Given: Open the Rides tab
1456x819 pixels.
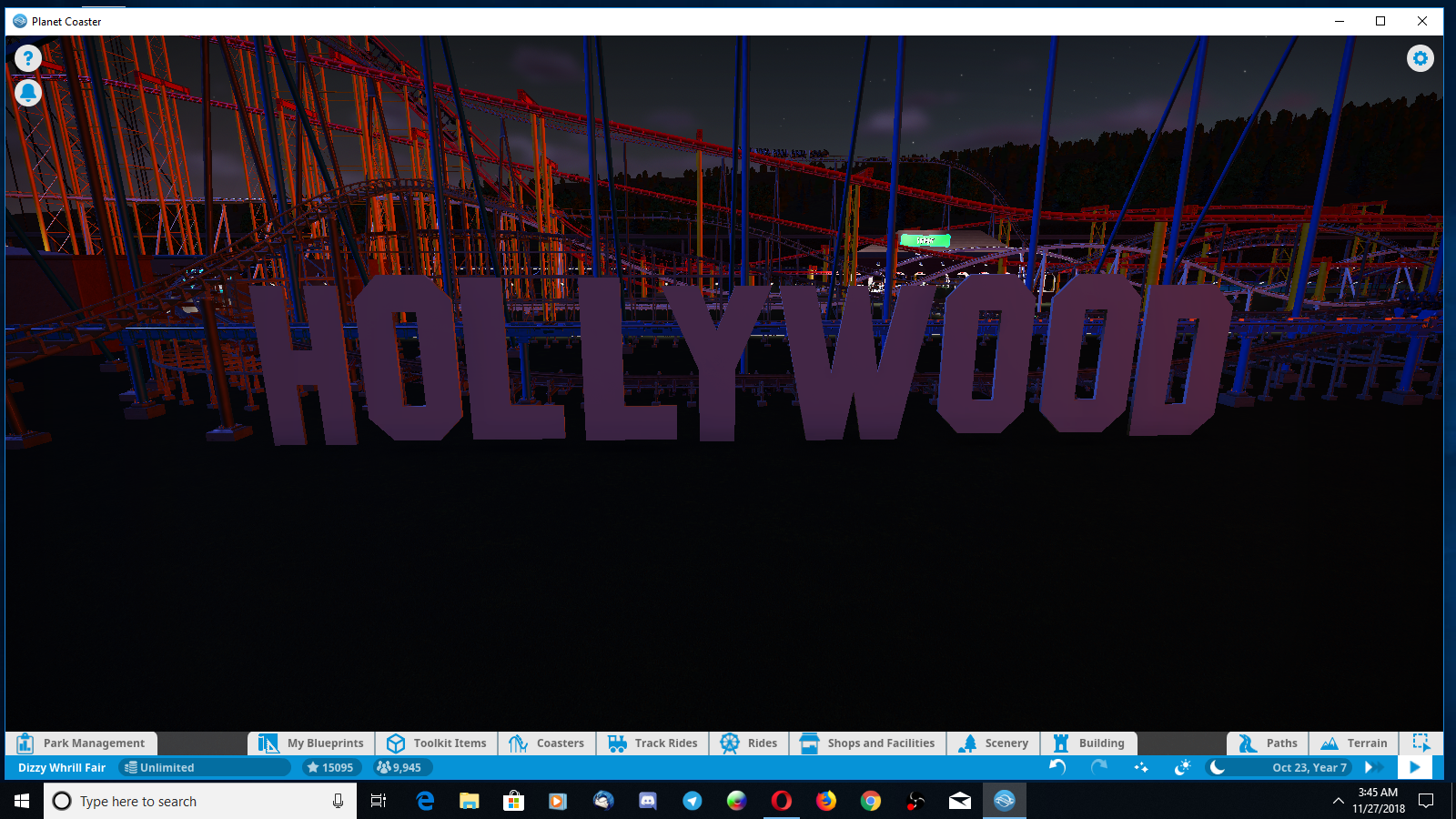Looking at the screenshot, I should 749,743.
